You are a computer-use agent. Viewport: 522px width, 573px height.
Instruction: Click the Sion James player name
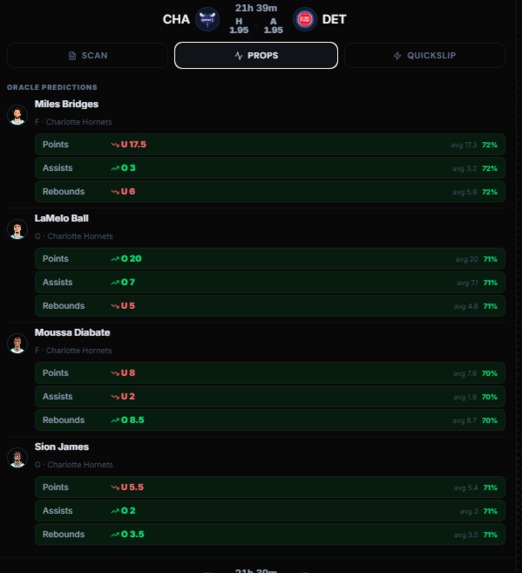[62, 447]
